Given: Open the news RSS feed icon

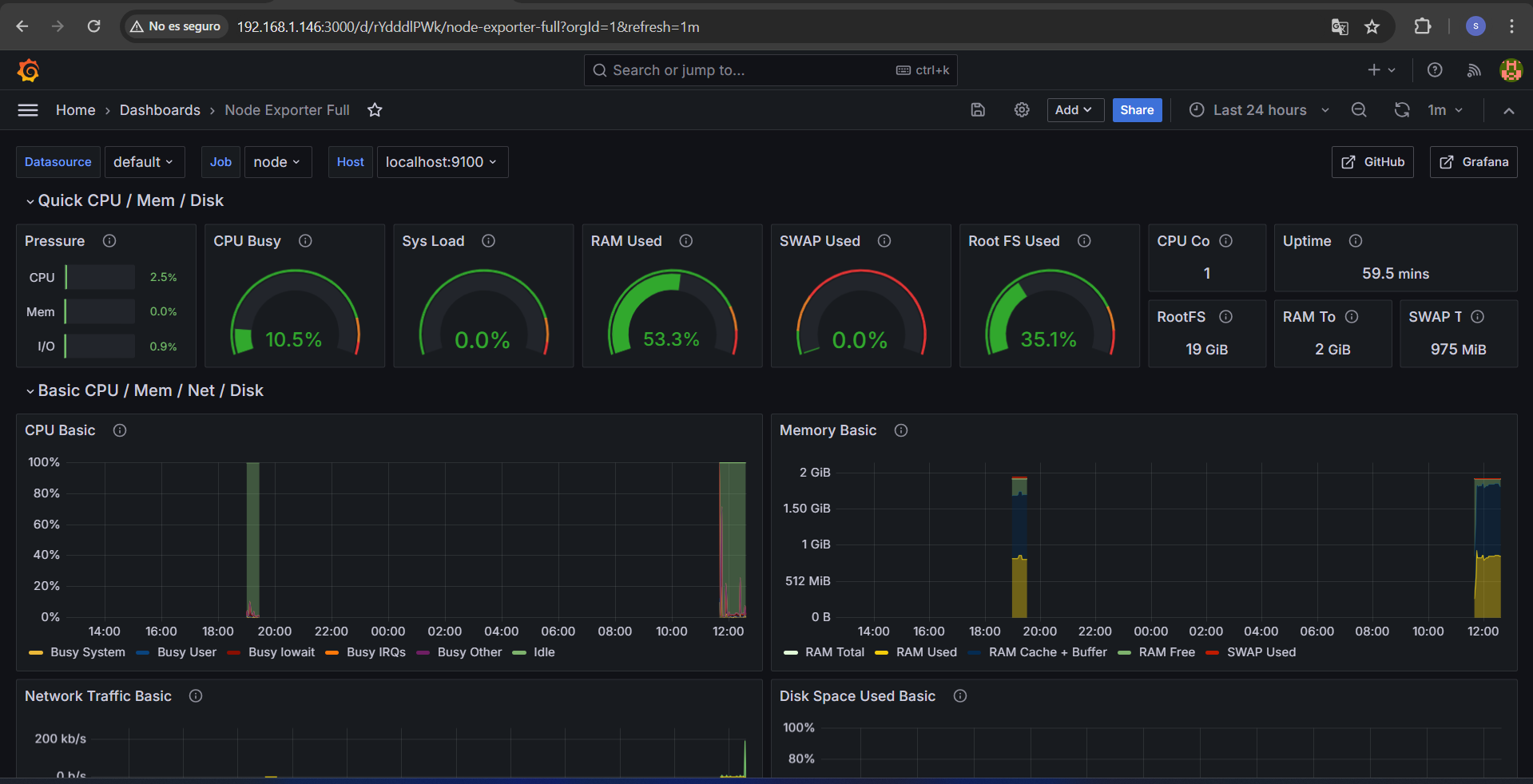Looking at the screenshot, I should [1474, 70].
